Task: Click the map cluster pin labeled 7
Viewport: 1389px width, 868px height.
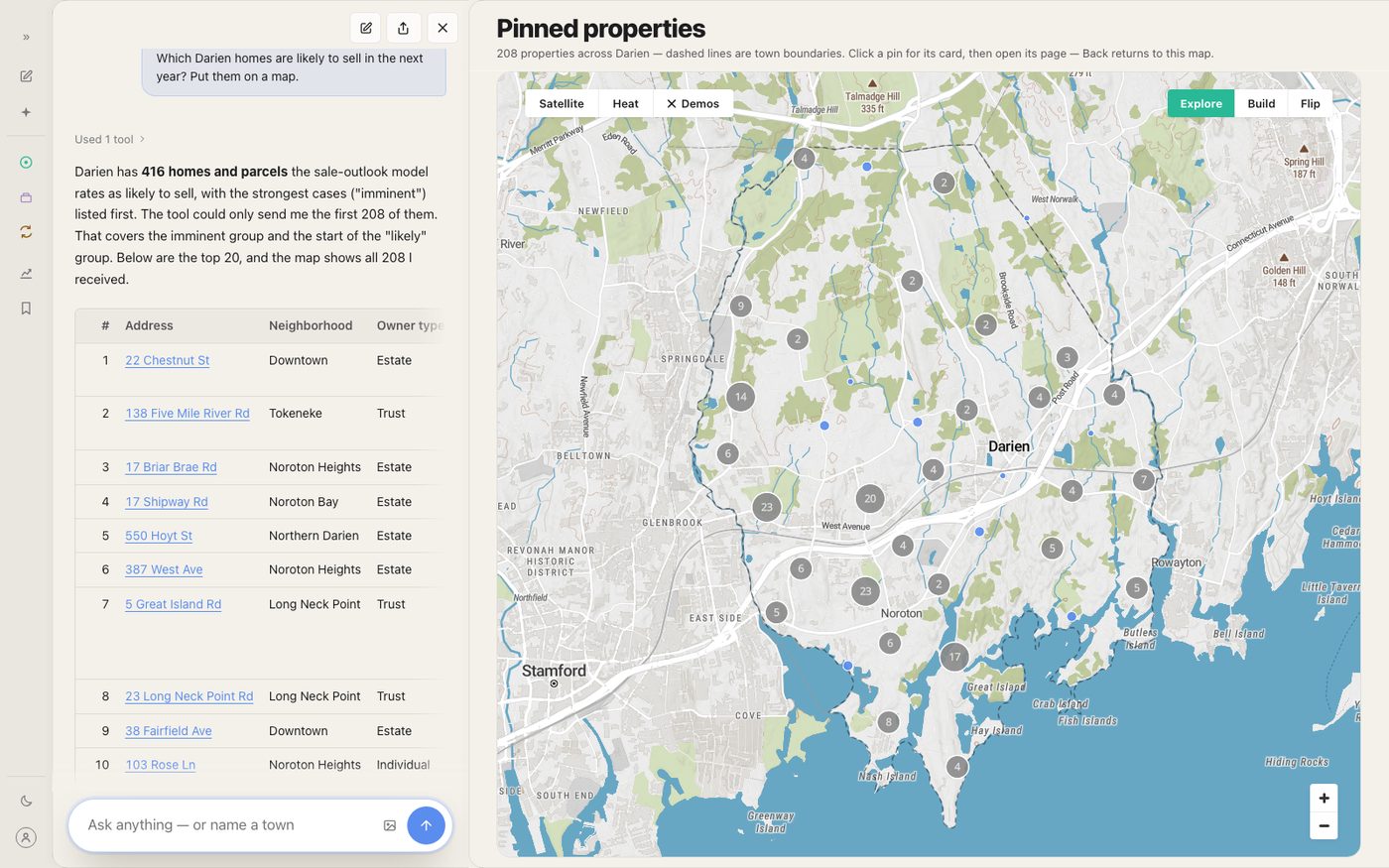Action: (1144, 480)
